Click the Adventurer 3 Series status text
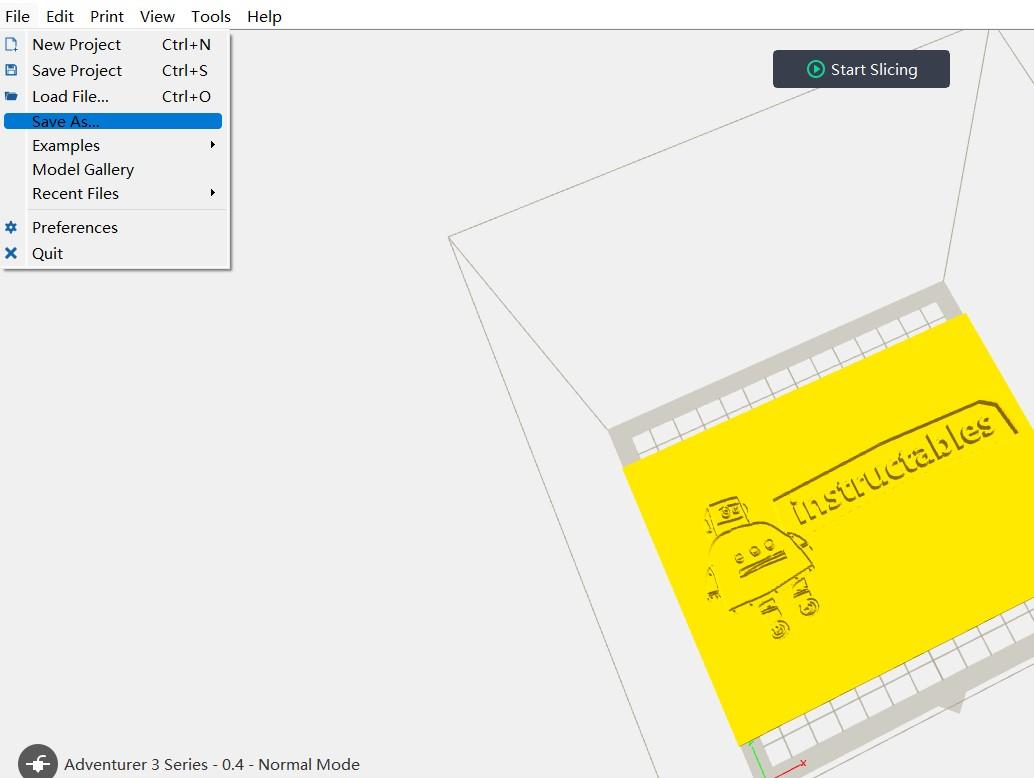Image resolution: width=1034 pixels, height=778 pixels. point(212,764)
